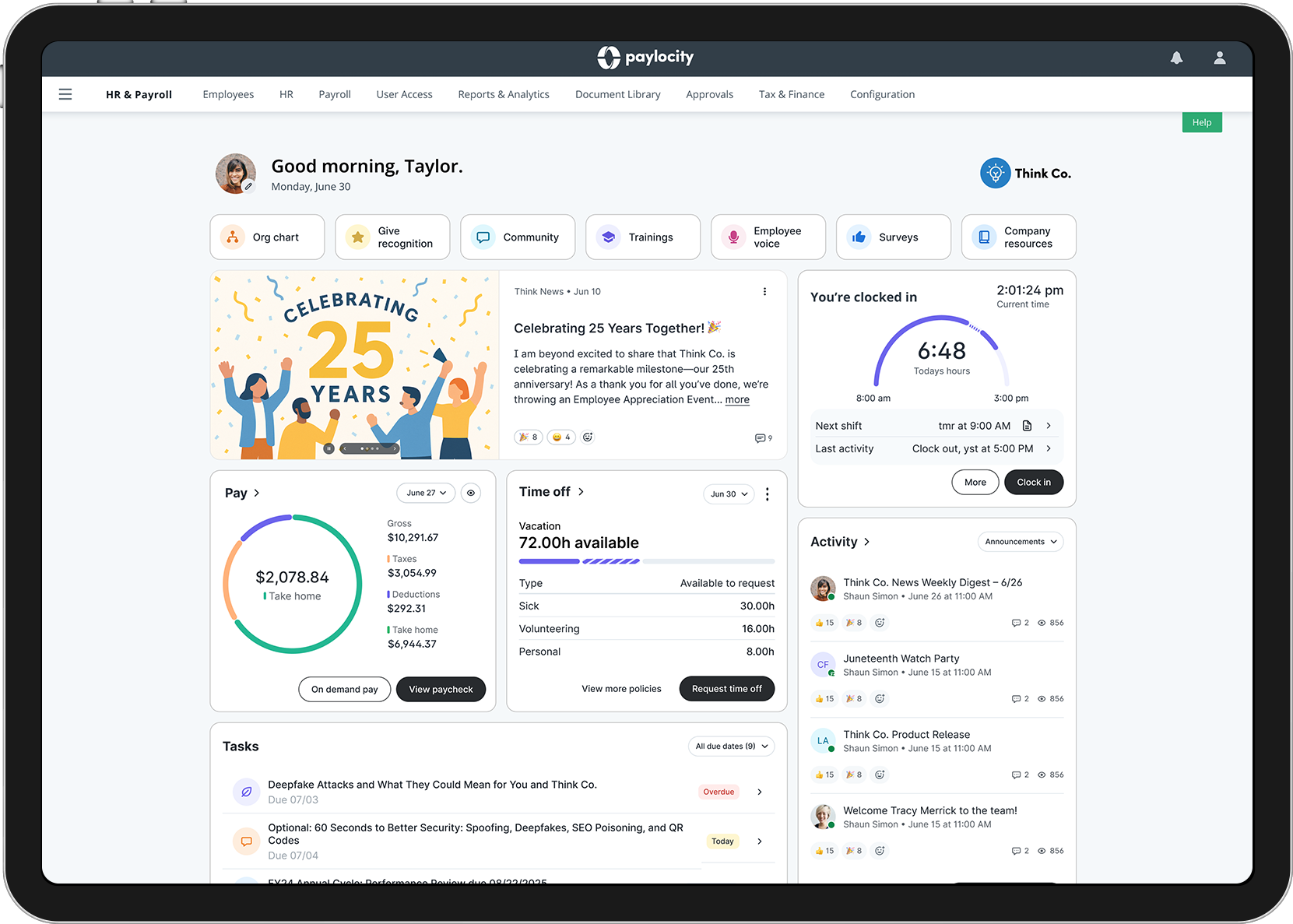Open the Community chat icon
The height and width of the screenshot is (924, 1293).
point(483,237)
